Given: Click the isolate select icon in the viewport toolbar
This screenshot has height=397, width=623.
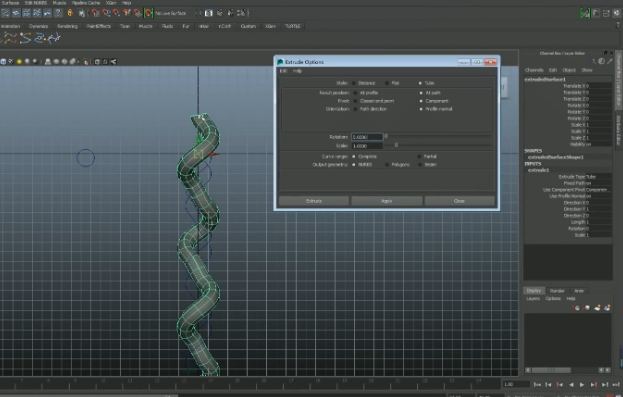Looking at the screenshot, I should (x=85, y=62).
